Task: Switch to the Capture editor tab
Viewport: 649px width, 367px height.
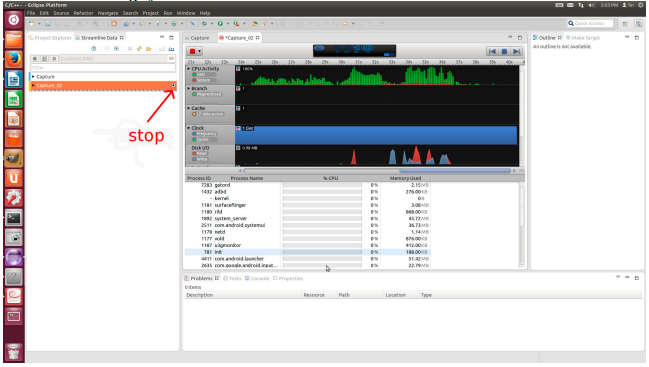Action: coord(197,38)
